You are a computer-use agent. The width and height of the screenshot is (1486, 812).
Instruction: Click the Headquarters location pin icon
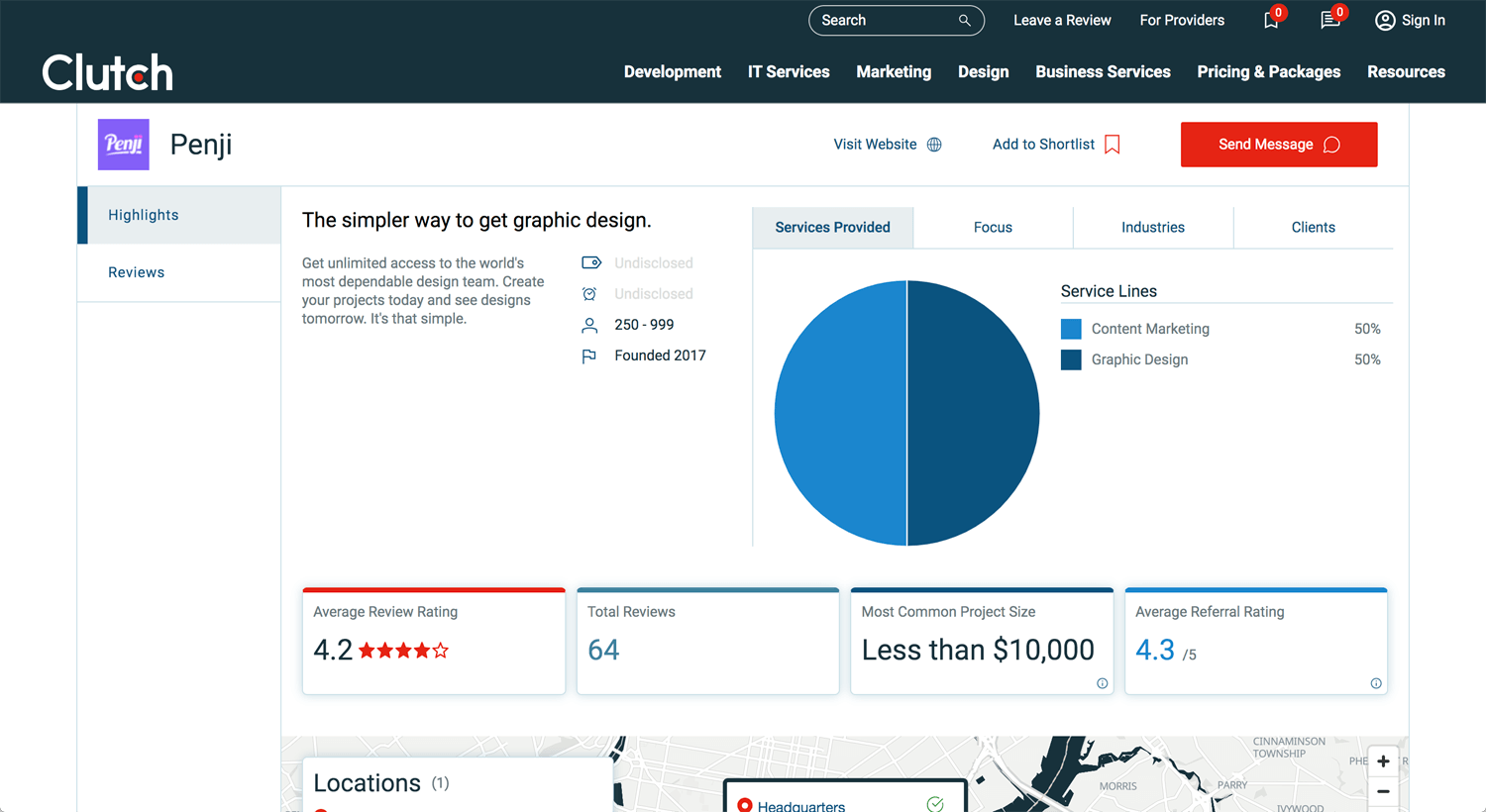point(745,805)
